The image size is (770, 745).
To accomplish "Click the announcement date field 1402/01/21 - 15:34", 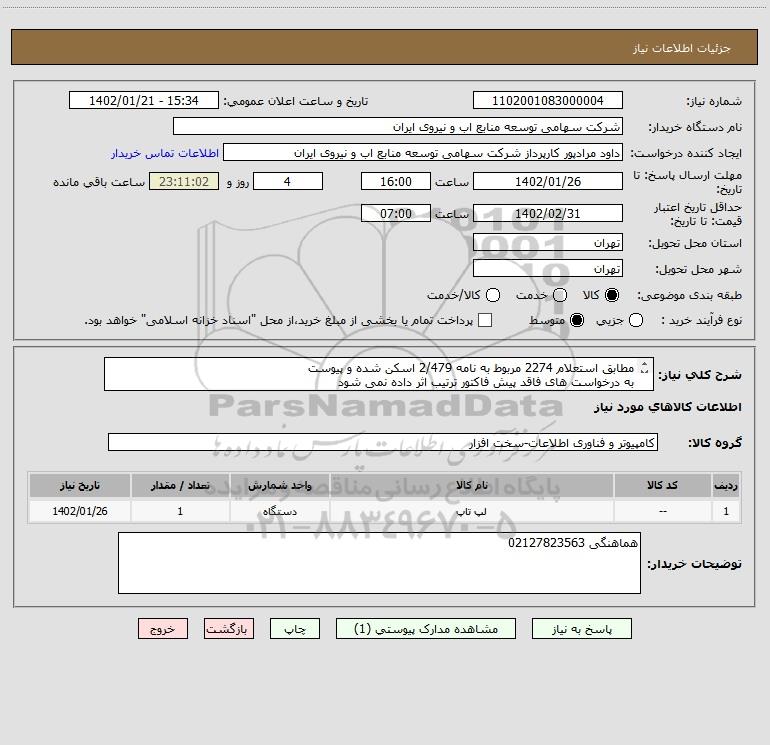I will coord(144,100).
